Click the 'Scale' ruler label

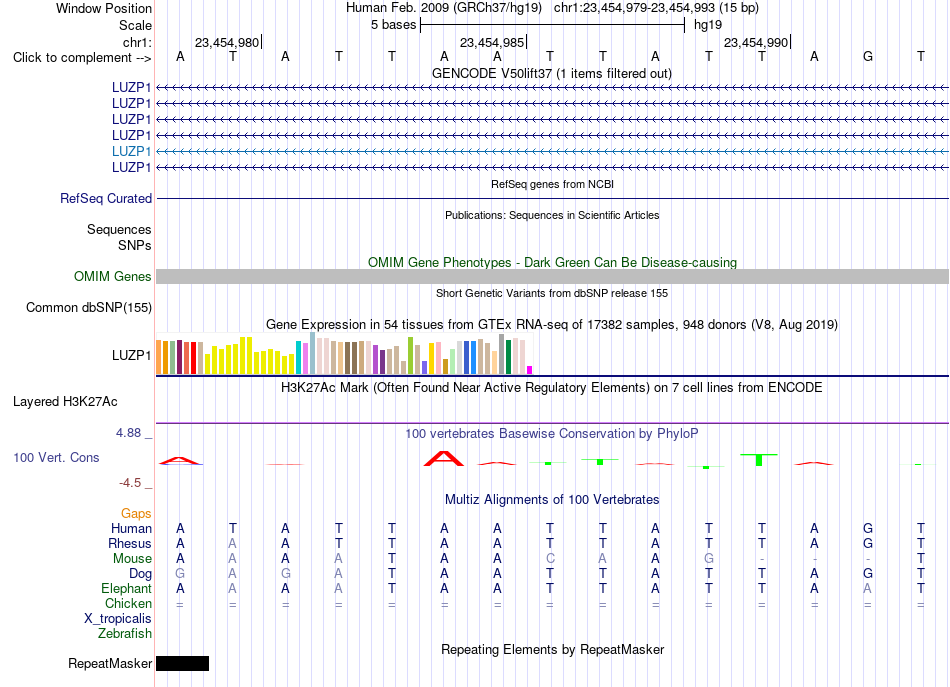[x=135, y=25]
